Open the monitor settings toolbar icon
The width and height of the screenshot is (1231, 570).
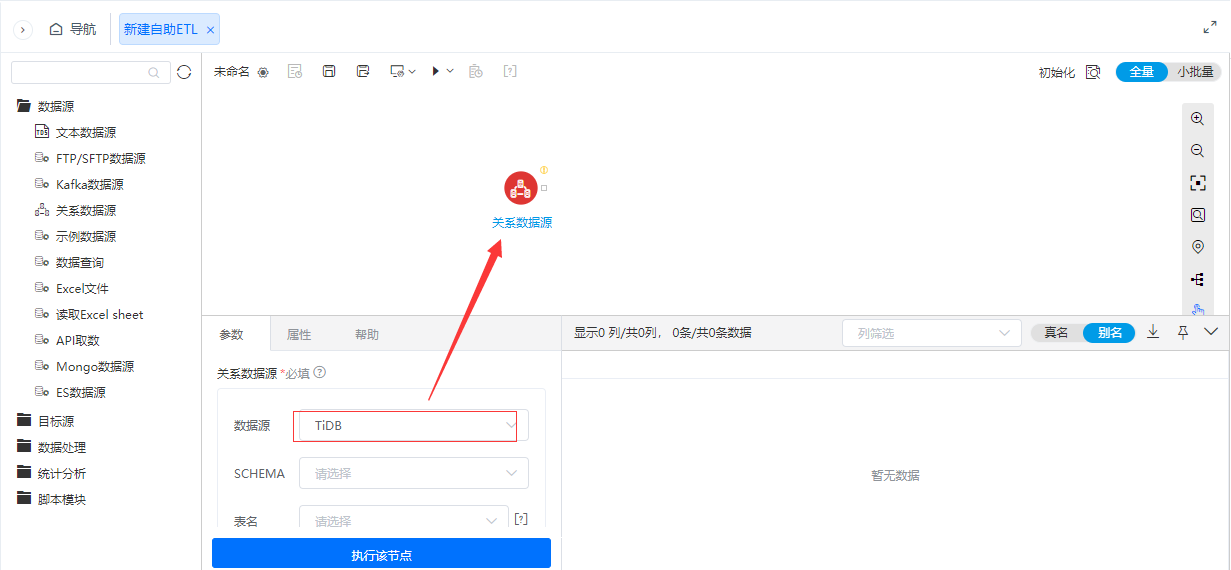click(397, 71)
